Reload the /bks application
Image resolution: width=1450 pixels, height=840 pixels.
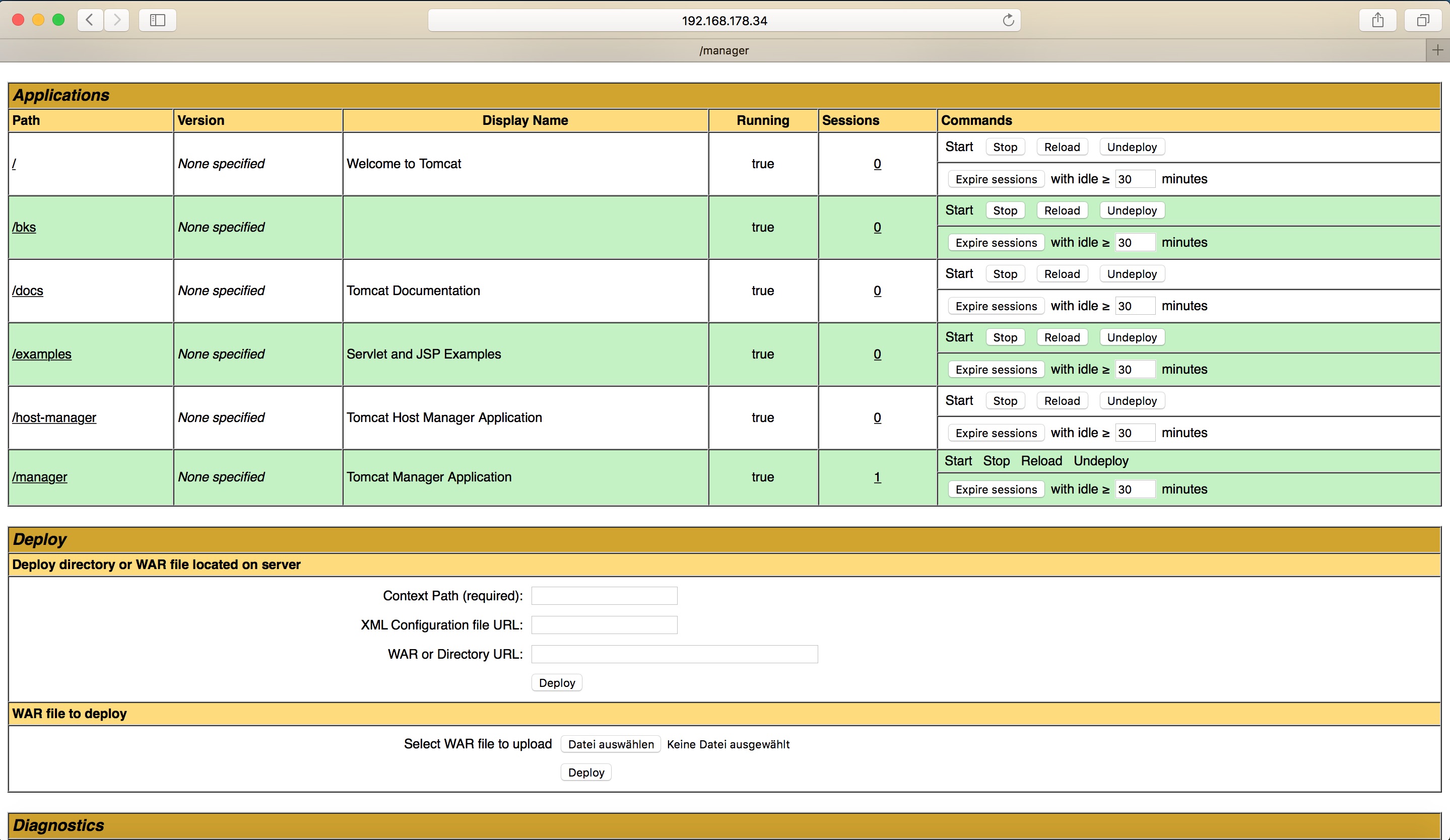(x=1062, y=211)
